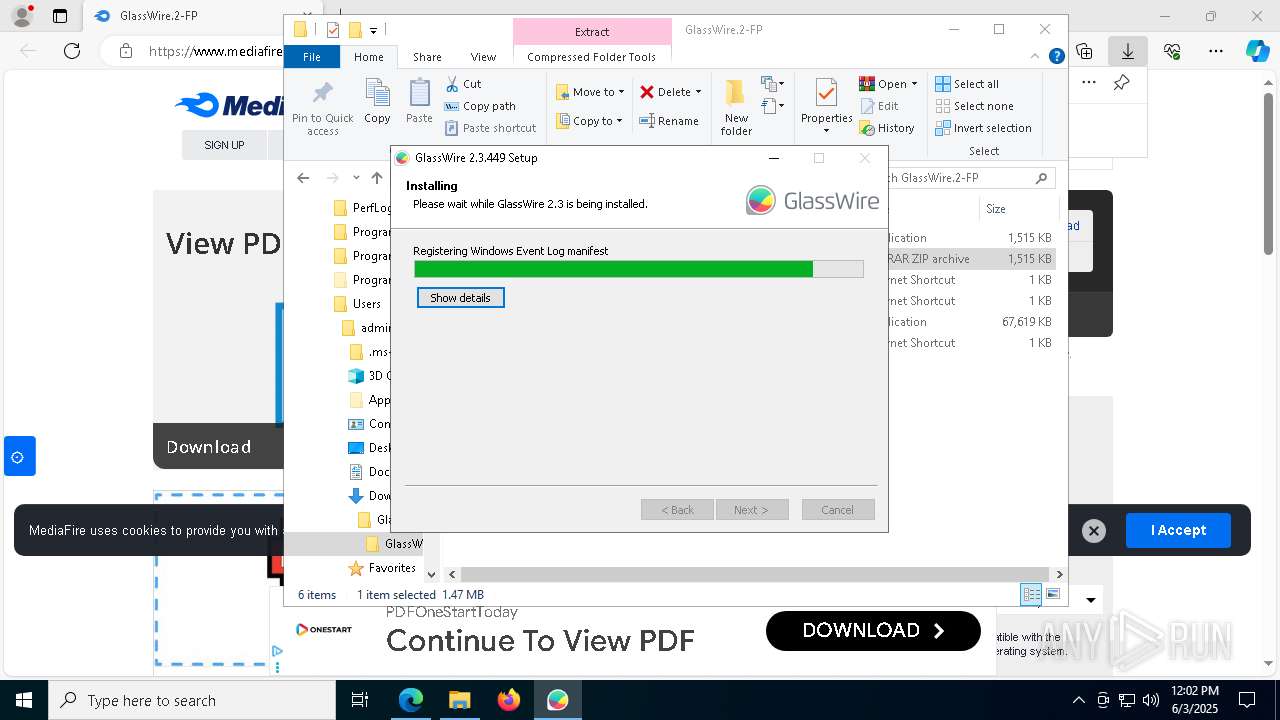Collapse the Explorer ribbon with chevron
The width and height of the screenshot is (1280, 720).
point(1037,56)
